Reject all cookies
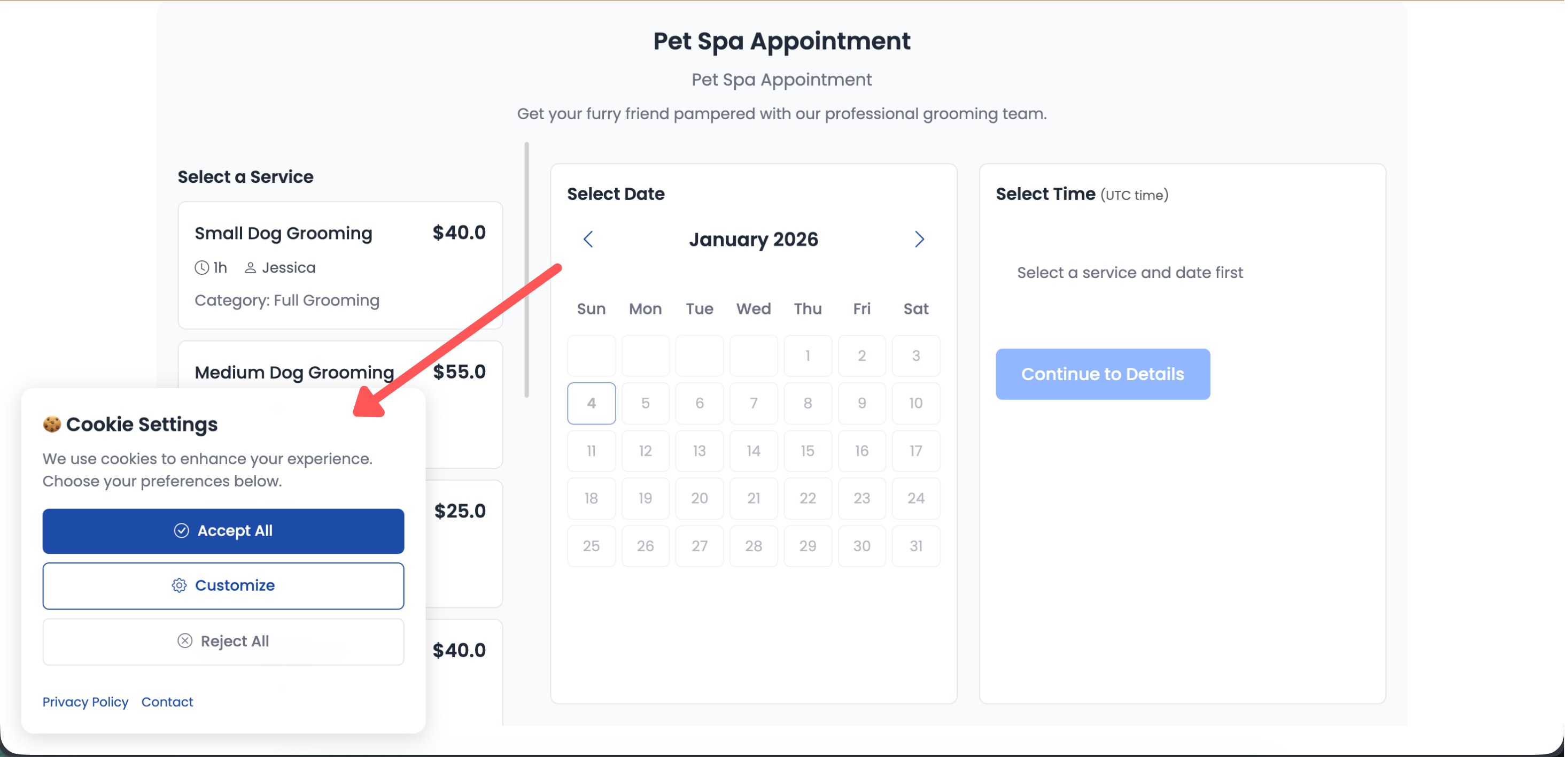This screenshot has width=1568, height=757. click(x=223, y=642)
